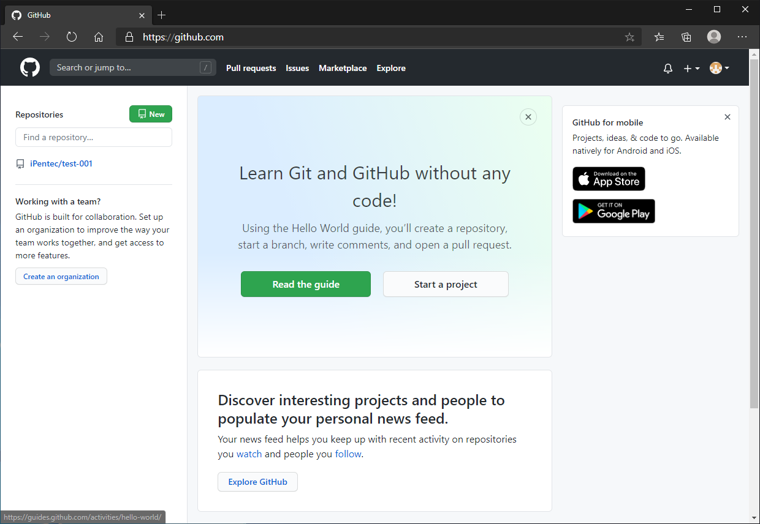This screenshot has height=524, width=760.
Task: Click 'Discover interesting projects' heading
Action: pos(361,409)
